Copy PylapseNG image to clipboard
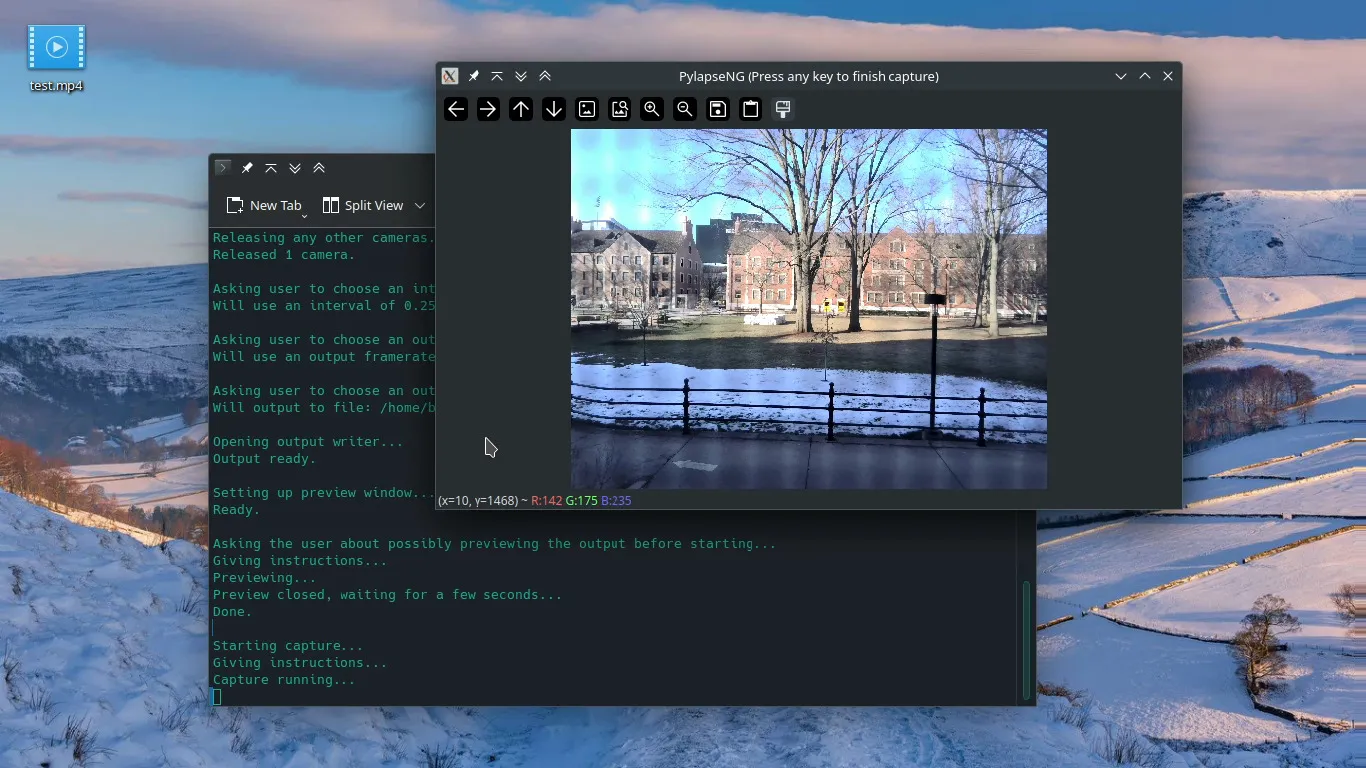1366x768 pixels. (x=751, y=110)
